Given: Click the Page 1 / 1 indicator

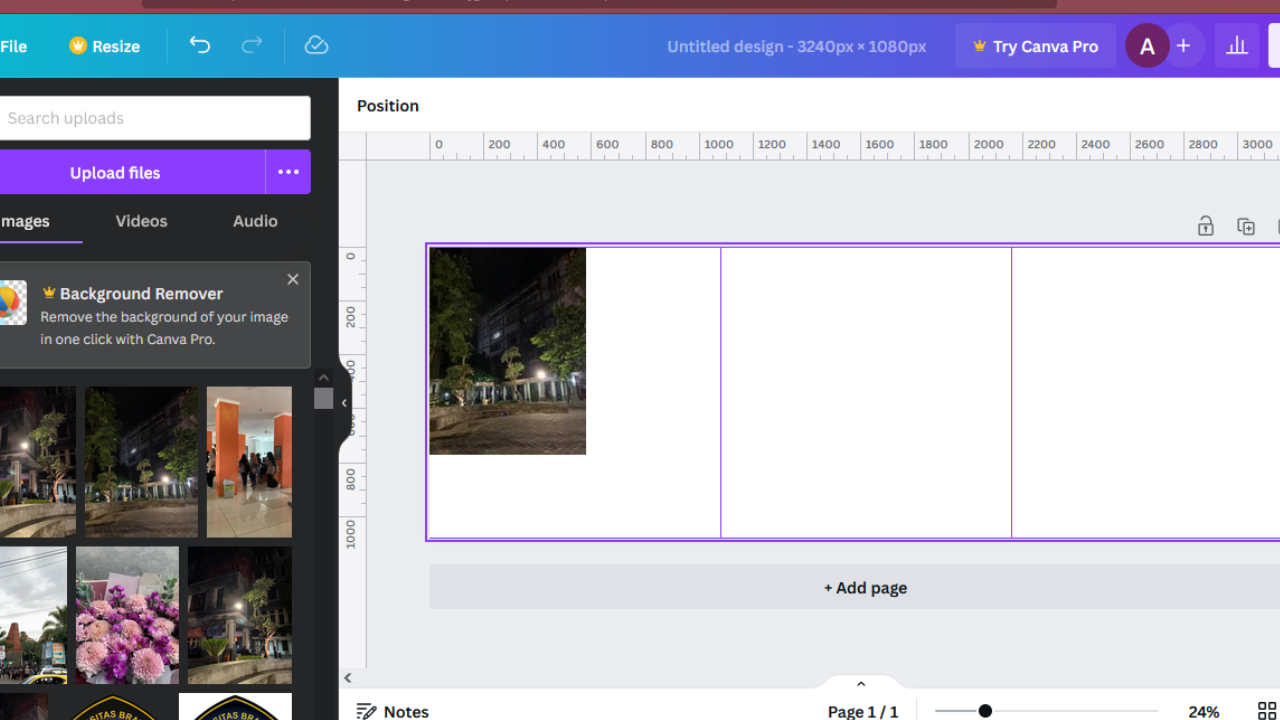Looking at the screenshot, I should 863,711.
